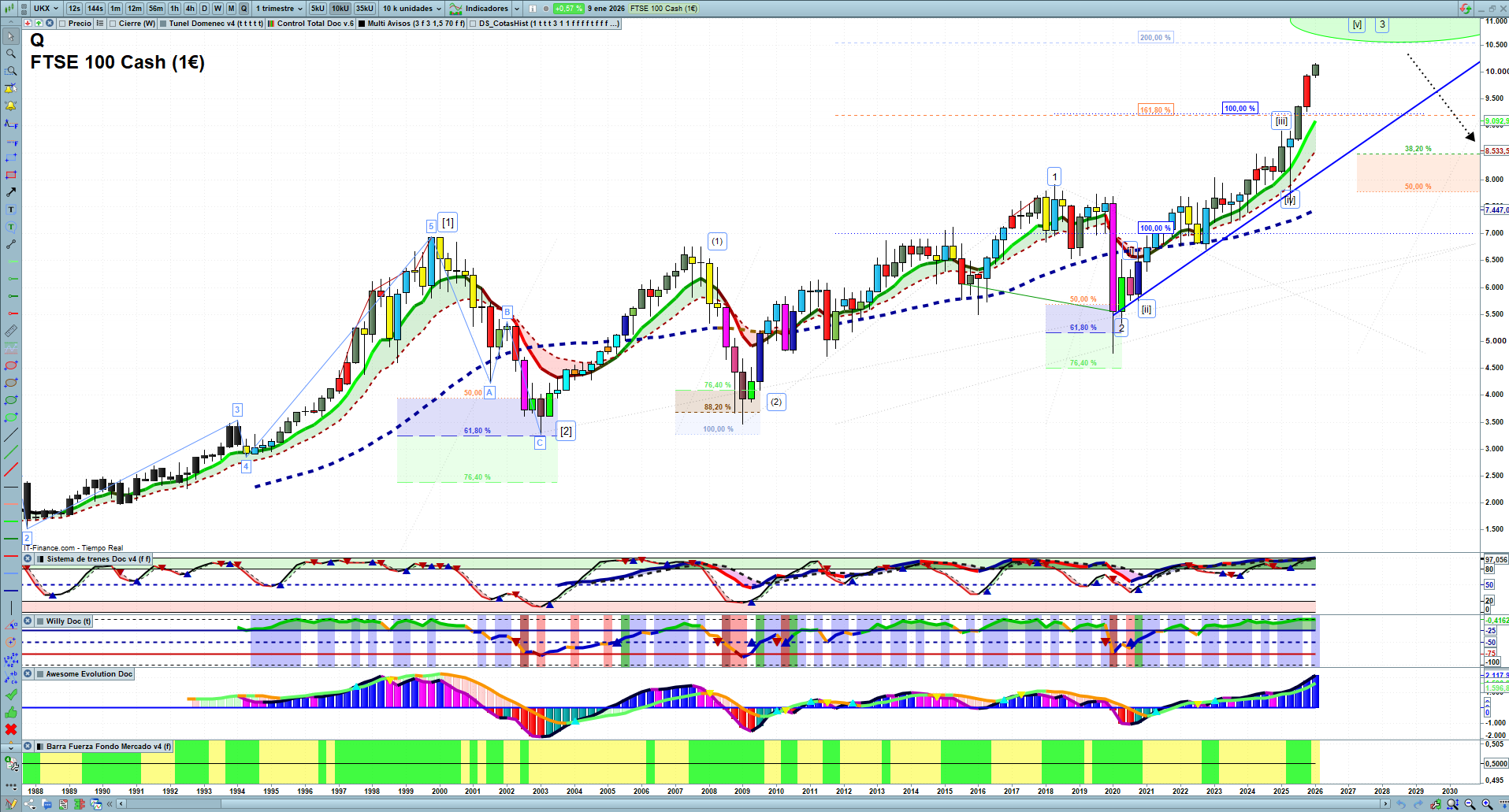Click the 35kU units button
1509x812 pixels.
pos(365,9)
